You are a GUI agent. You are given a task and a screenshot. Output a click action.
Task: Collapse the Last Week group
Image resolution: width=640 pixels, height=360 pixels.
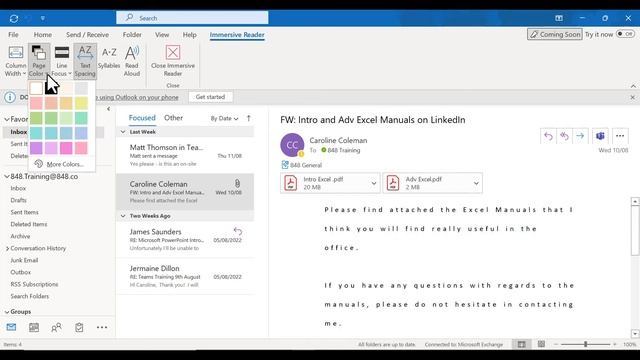(123, 132)
